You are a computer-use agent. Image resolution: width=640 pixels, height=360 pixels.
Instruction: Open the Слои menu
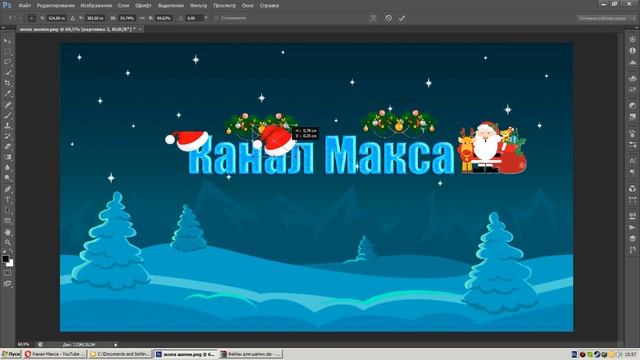123,6
